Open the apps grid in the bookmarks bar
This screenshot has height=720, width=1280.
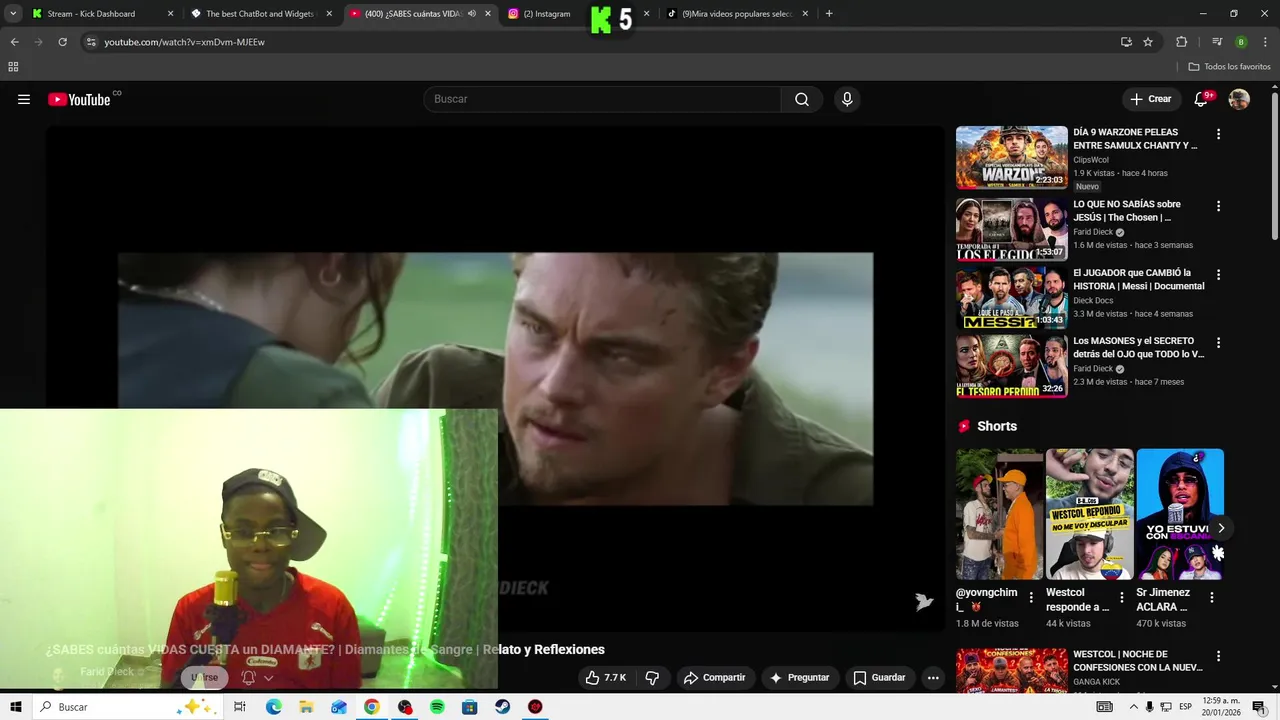coord(13,67)
